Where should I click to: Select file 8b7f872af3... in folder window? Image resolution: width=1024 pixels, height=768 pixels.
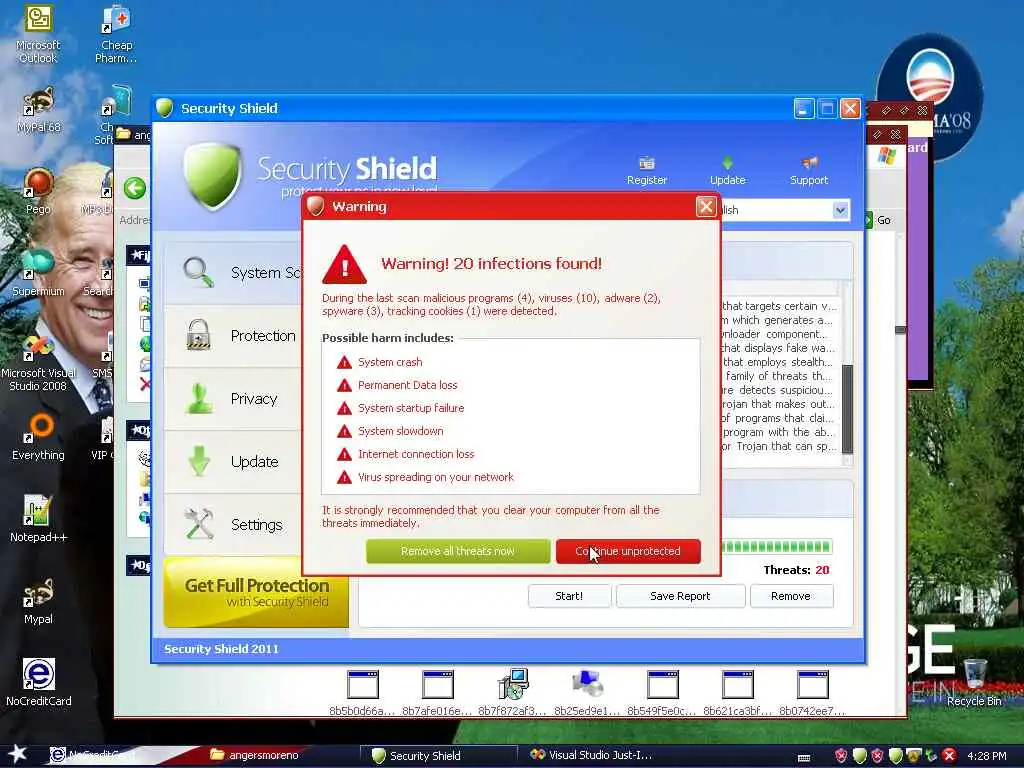click(x=512, y=694)
